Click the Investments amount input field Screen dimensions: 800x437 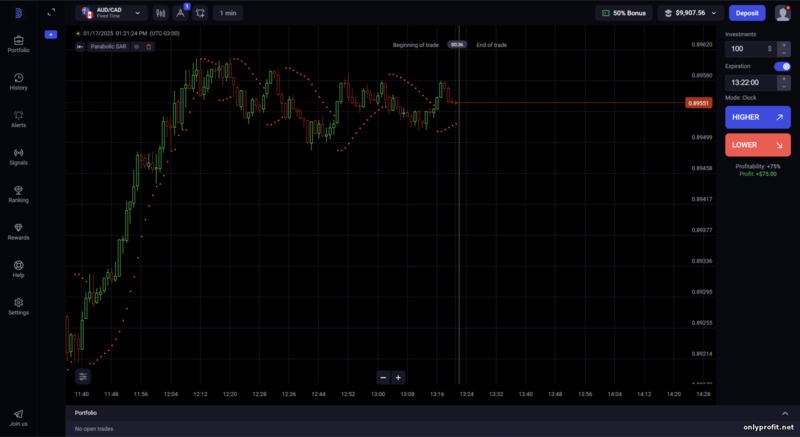click(x=745, y=48)
